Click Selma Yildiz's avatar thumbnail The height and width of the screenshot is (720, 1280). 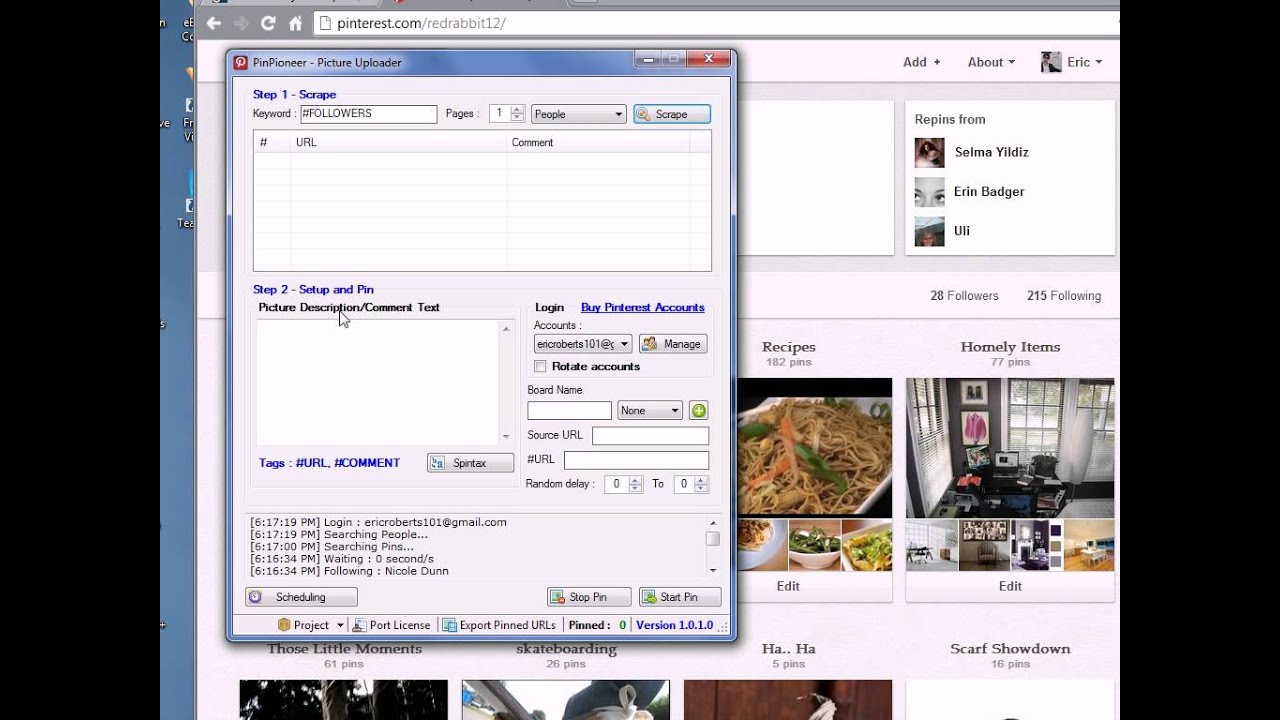coord(929,153)
